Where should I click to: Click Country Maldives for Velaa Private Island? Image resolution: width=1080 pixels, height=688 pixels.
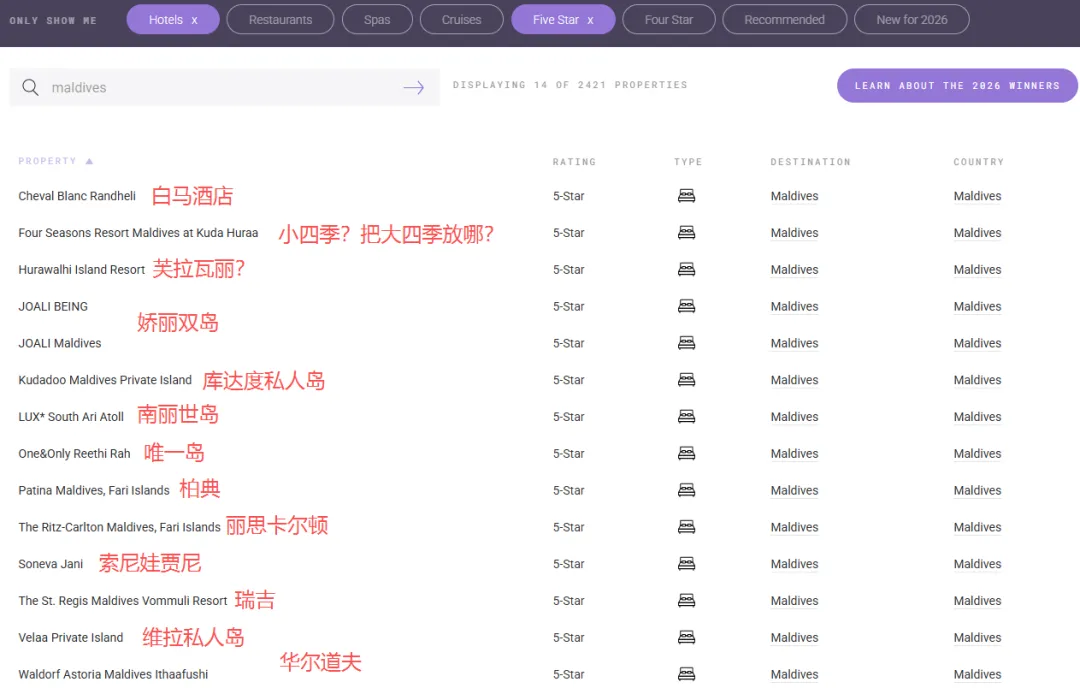[977, 637]
